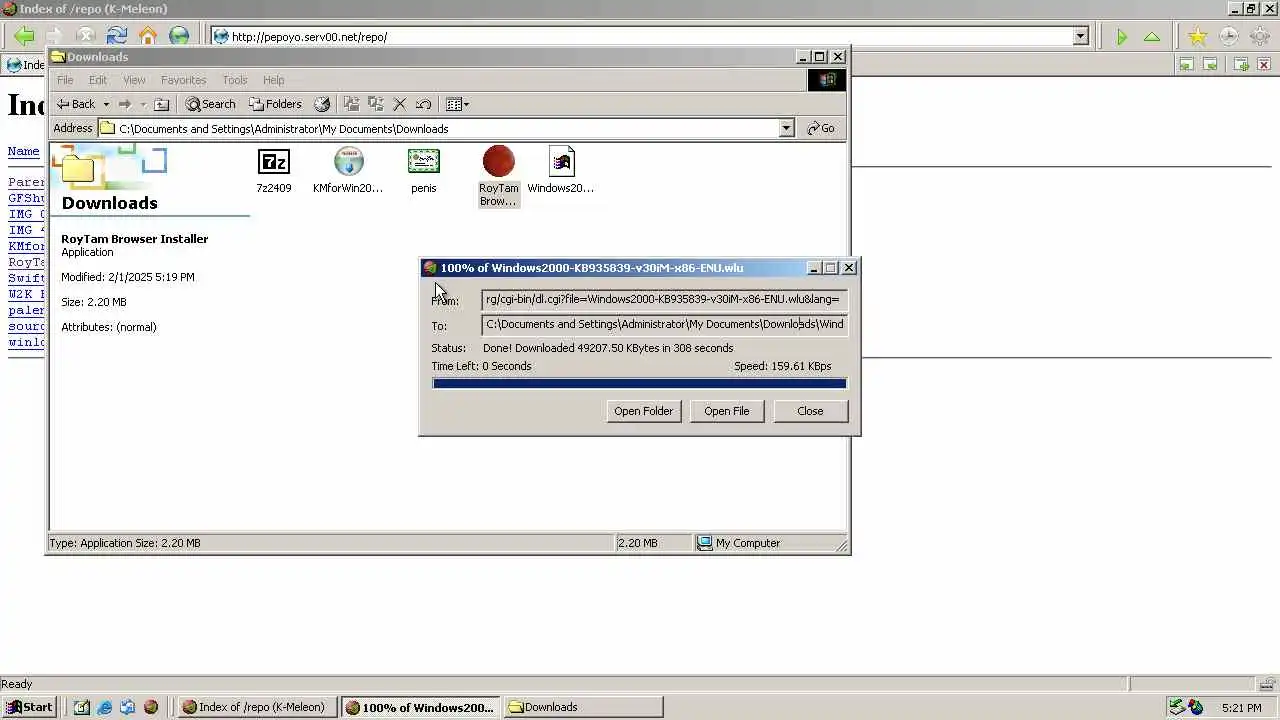The height and width of the screenshot is (720, 1280).
Task: Click the 5:21 PM clock in tray
Action: (x=1241, y=708)
